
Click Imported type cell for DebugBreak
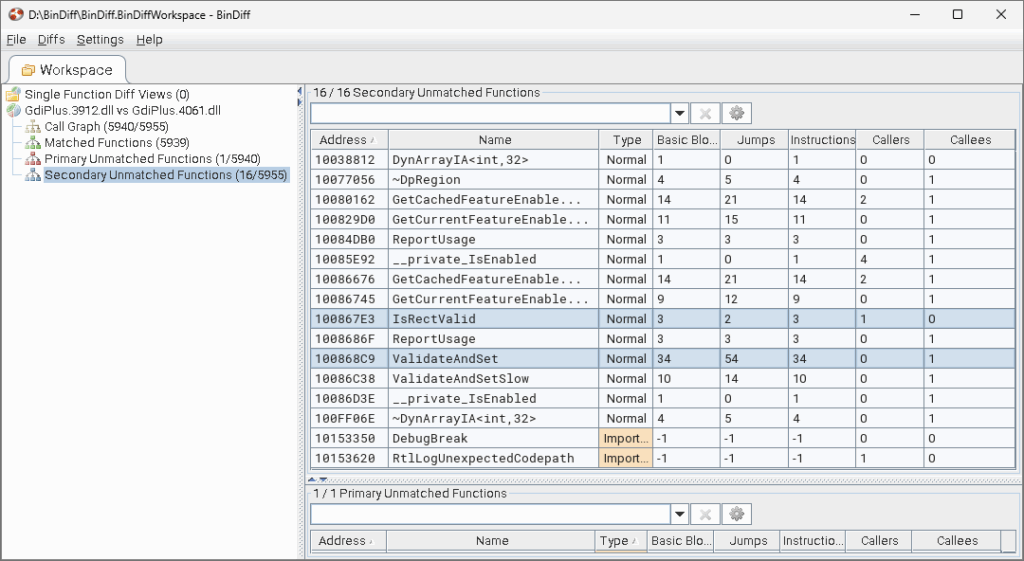[x=626, y=438]
